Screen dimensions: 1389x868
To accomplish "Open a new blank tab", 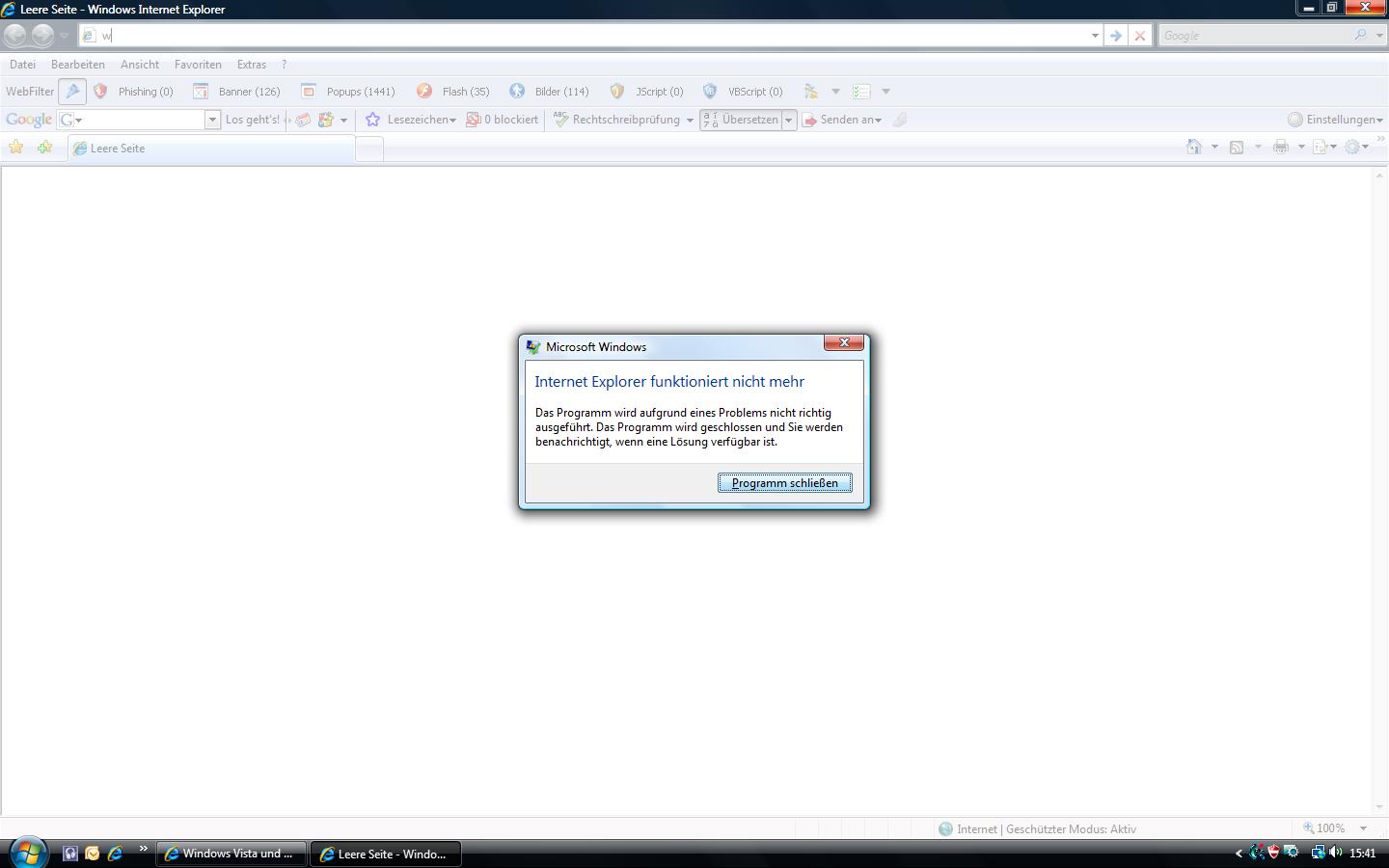I will point(369,149).
